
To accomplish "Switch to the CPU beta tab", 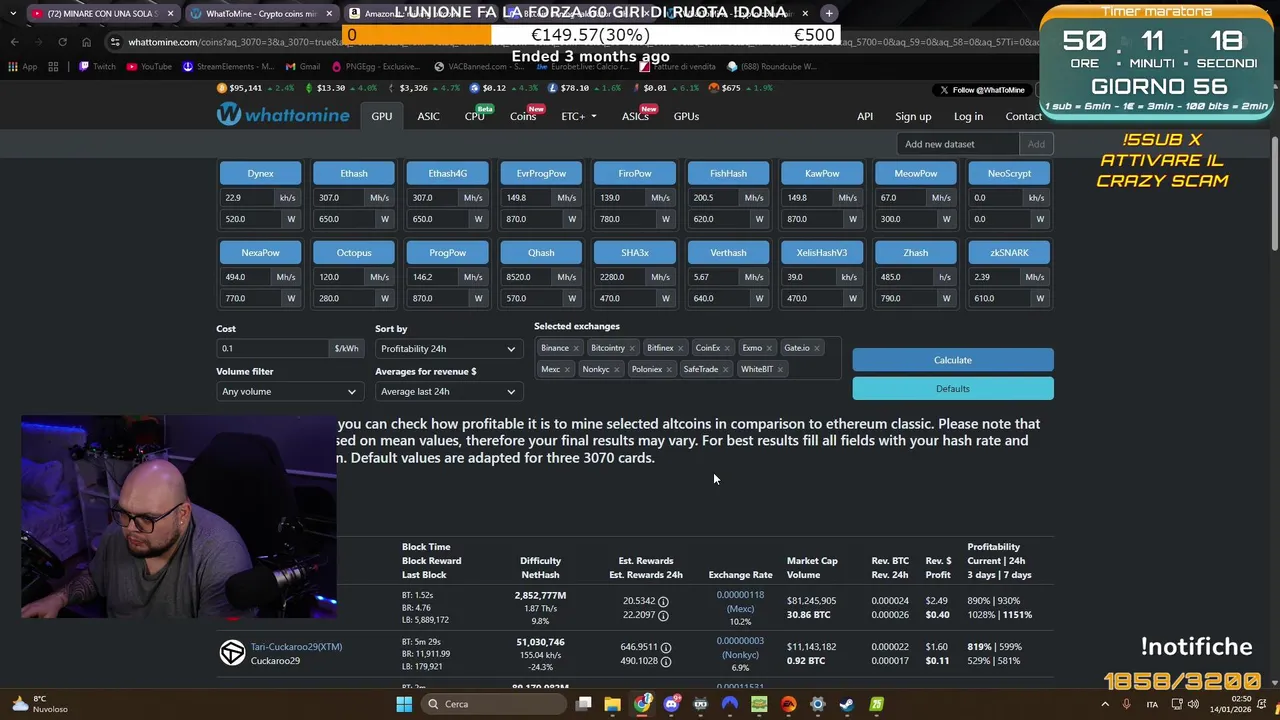I will click(x=474, y=116).
